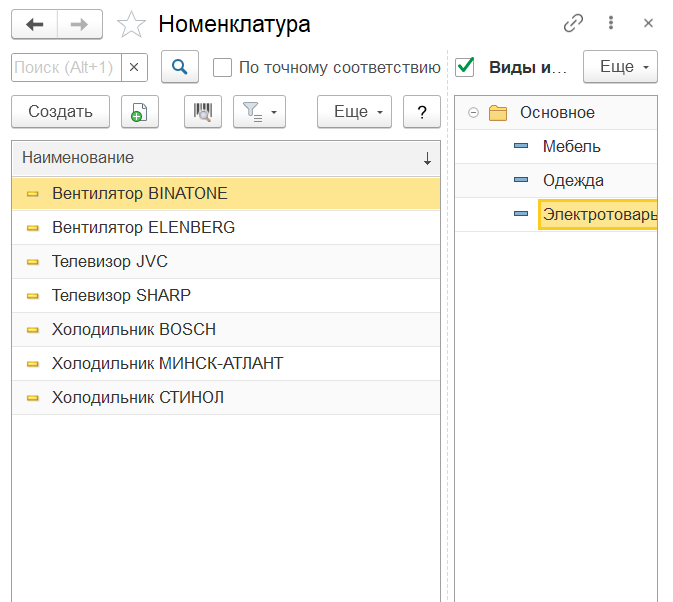Open barcode search icon
The width and height of the screenshot is (673, 602).
(203, 112)
